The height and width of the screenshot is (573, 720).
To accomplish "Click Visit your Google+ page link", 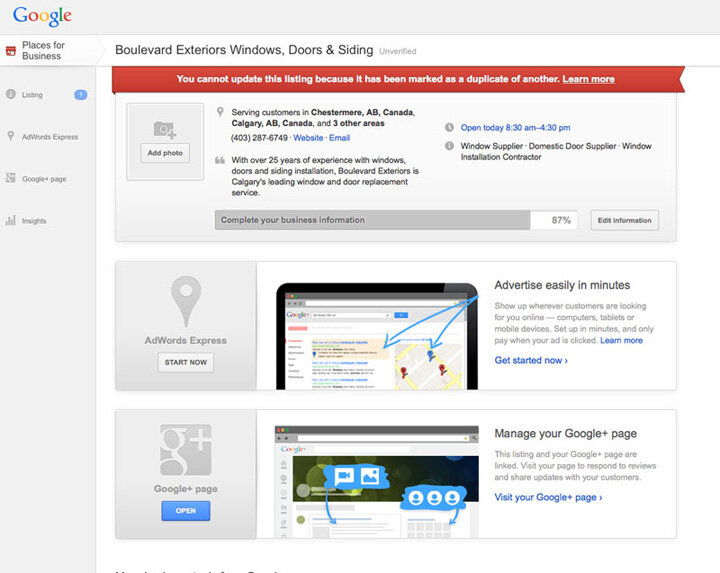I will (x=548, y=497).
